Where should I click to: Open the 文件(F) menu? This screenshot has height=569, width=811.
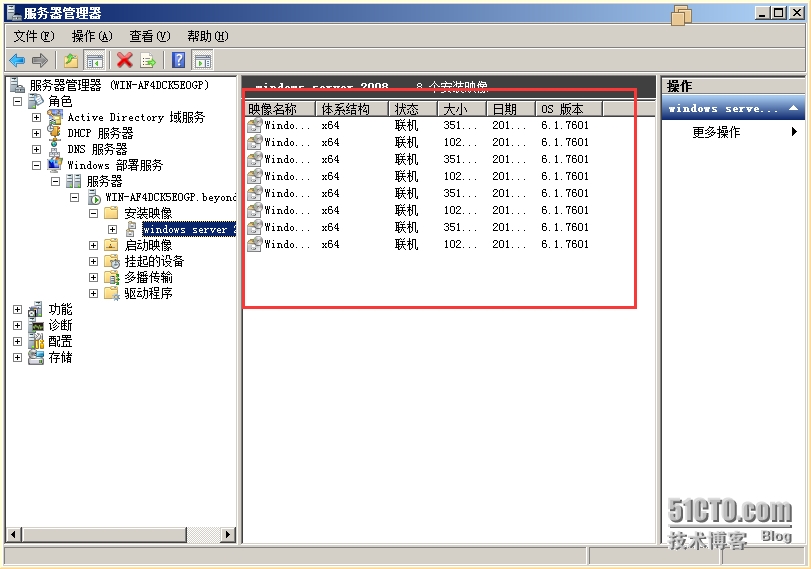point(34,36)
